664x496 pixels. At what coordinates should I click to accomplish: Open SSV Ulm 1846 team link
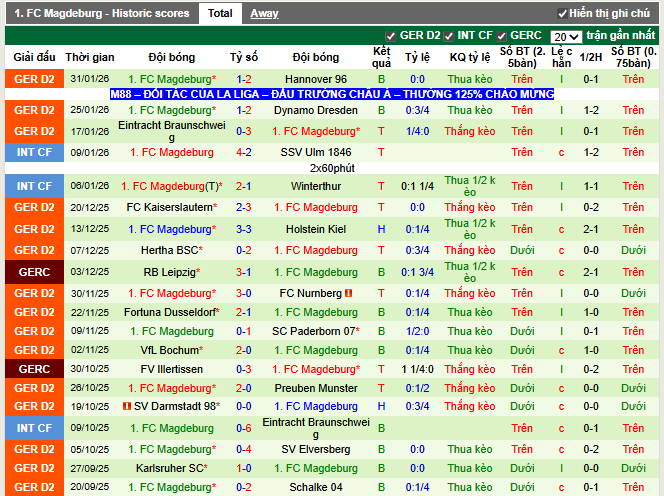coord(316,152)
